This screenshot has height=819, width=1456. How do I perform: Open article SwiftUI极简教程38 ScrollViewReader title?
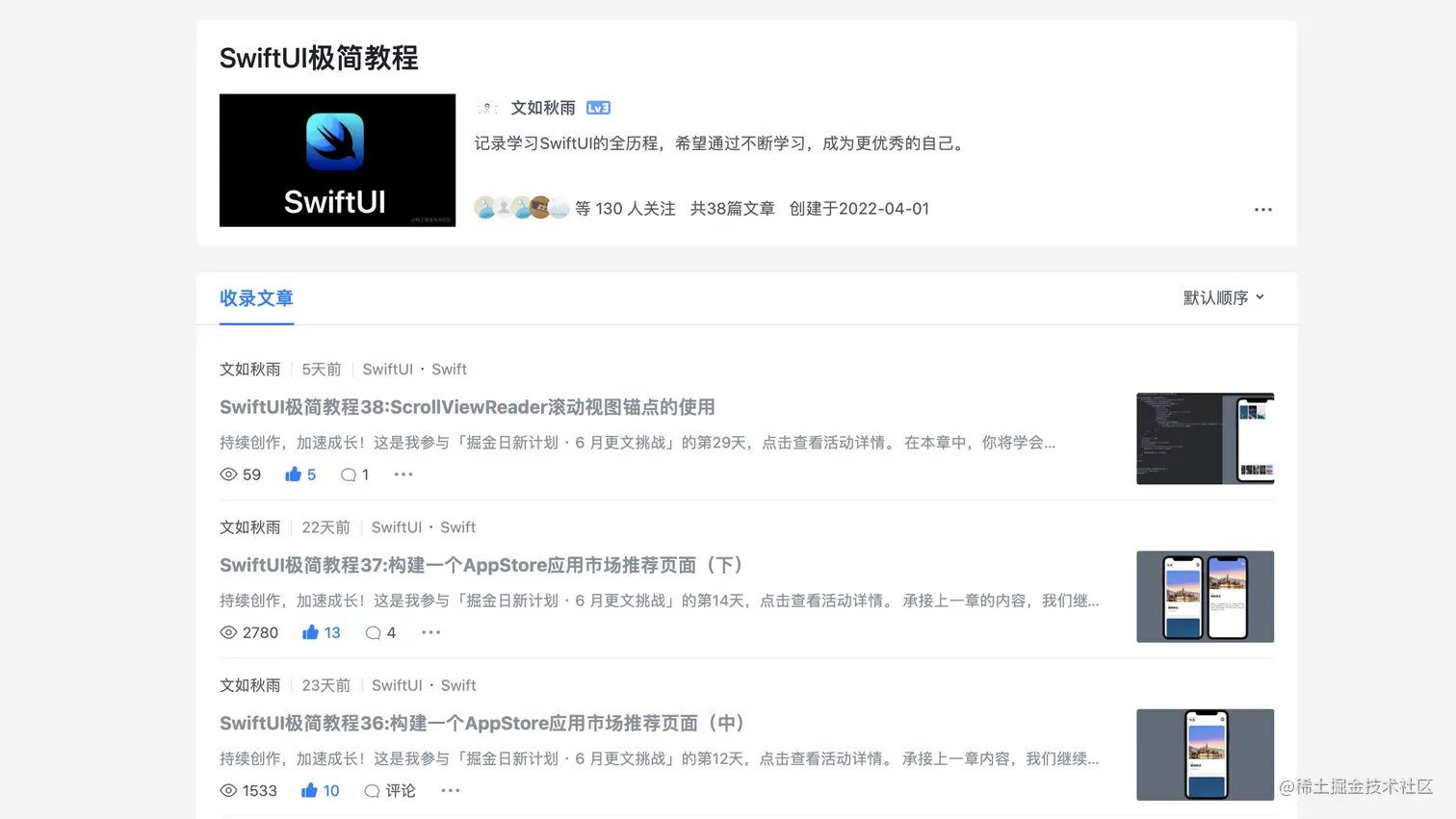click(x=467, y=407)
